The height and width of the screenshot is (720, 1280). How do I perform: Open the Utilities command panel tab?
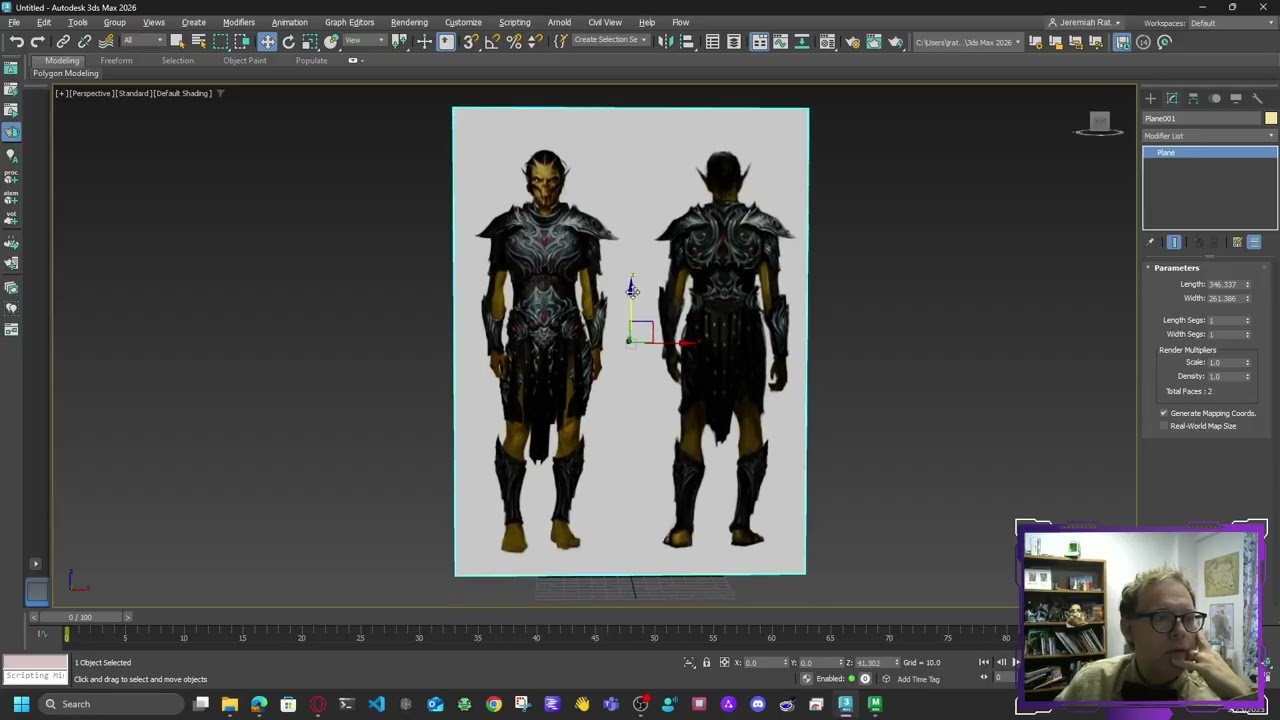(x=1257, y=98)
